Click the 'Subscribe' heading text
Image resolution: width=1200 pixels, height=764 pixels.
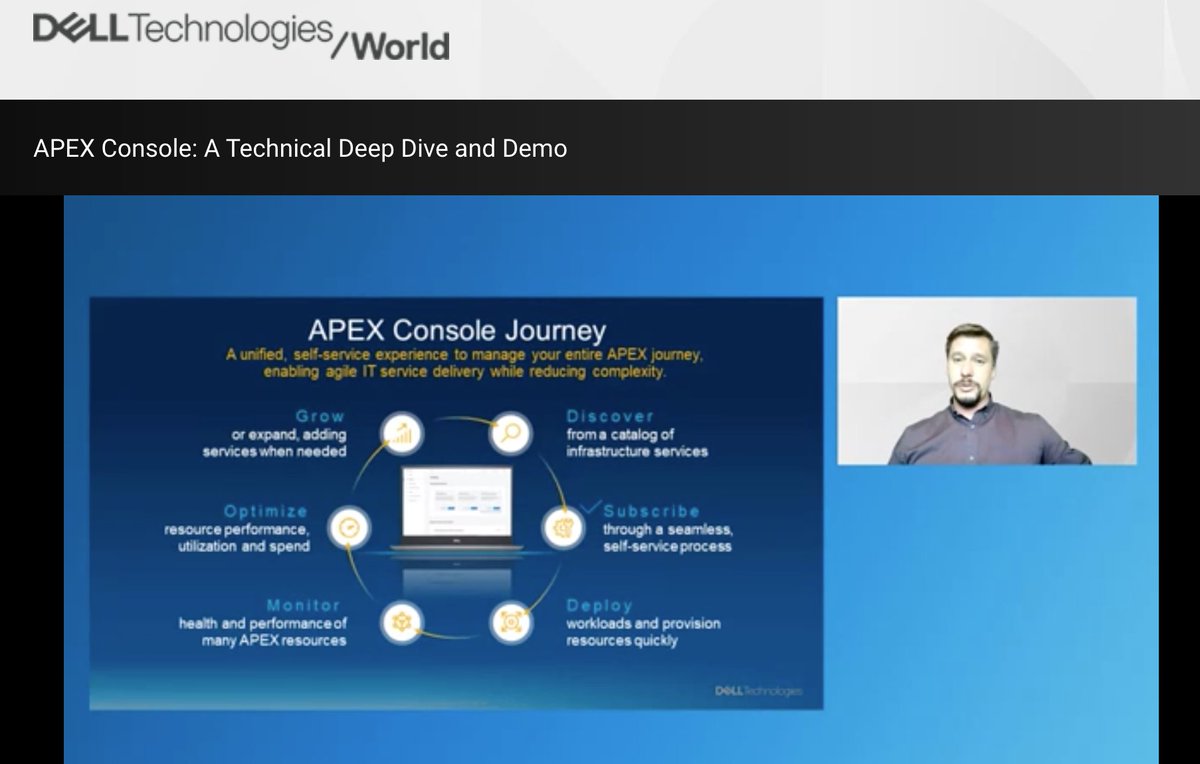[x=651, y=511]
